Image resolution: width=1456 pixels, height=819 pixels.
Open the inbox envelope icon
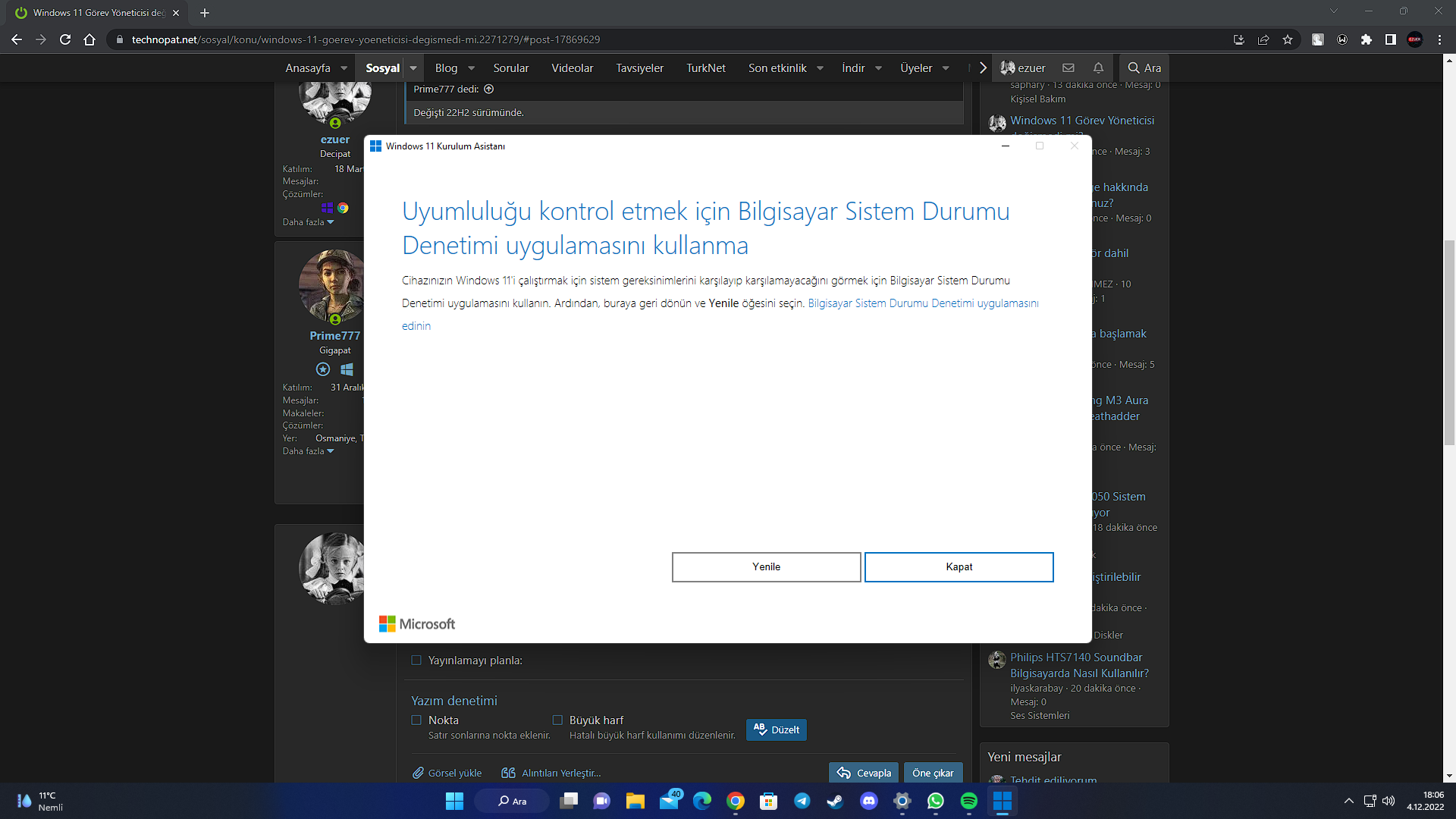pyautogui.click(x=1068, y=67)
